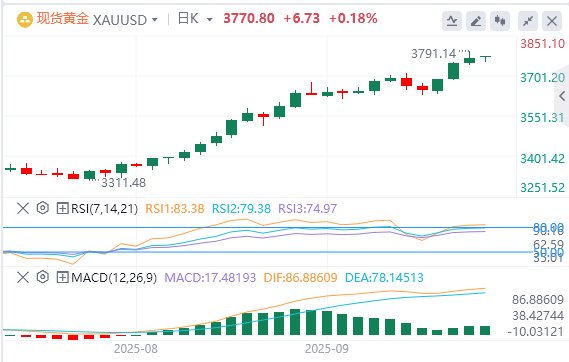Click the collapse fullscreen arrows icon

click(x=528, y=21)
